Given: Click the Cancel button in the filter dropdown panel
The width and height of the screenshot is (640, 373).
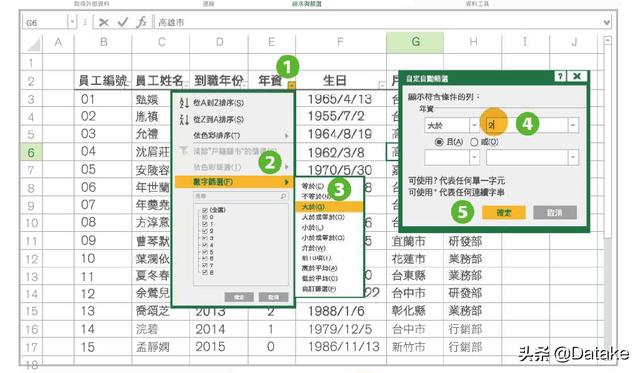Looking at the screenshot, I should [x=273, y=297].
